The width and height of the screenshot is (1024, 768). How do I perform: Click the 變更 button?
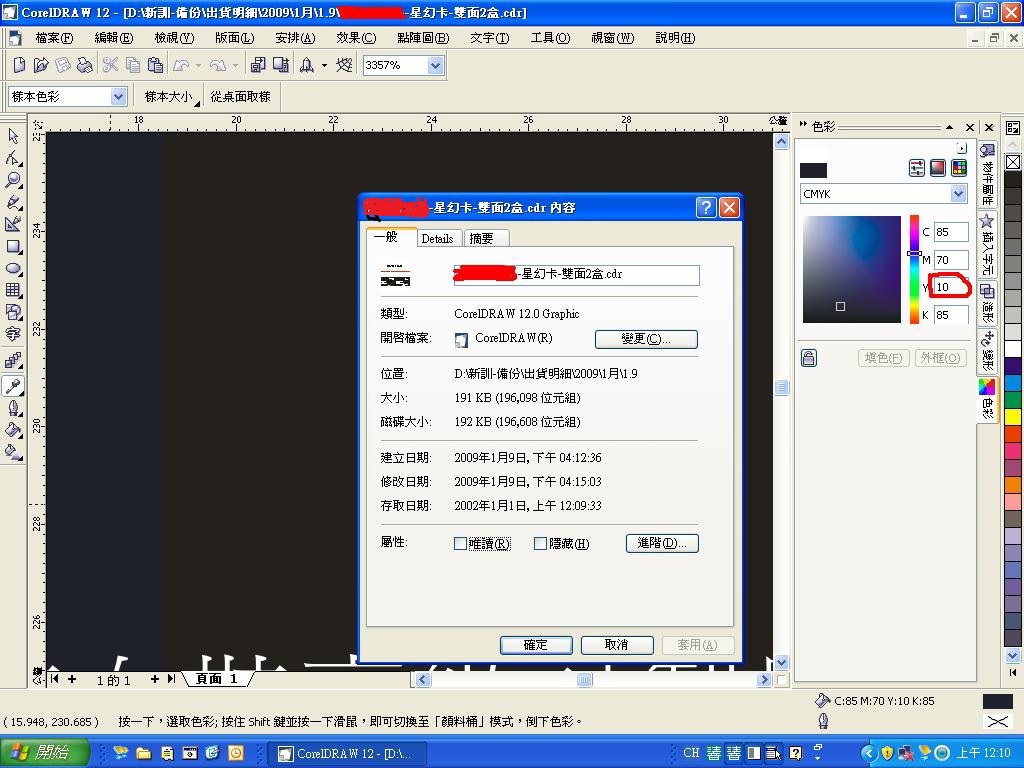(645, 339)
